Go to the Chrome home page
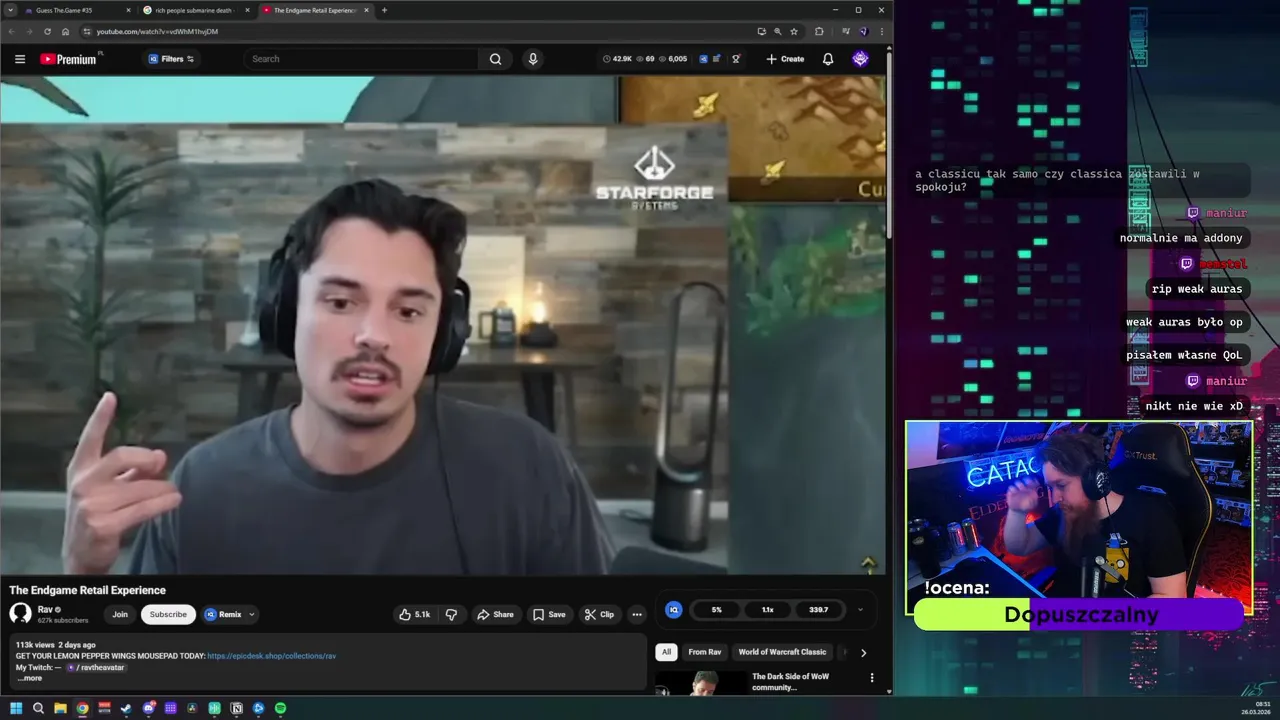Viewport: 1280px width, 720px height. (x=65, y=31)
